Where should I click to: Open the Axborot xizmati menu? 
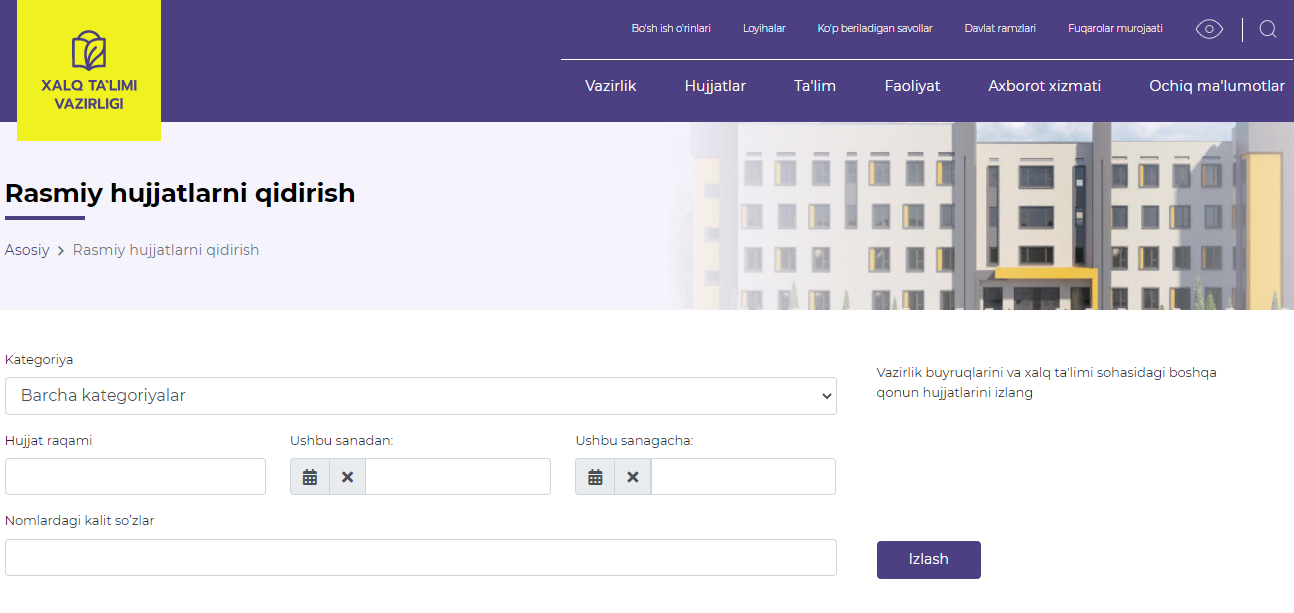pos(1044,86)
